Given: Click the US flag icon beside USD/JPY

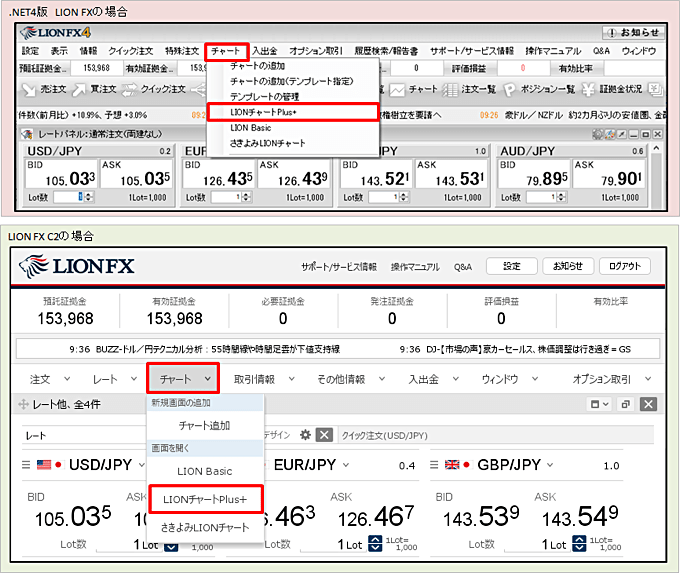Looking at the screenshot, I should click(x=44, y=465).
